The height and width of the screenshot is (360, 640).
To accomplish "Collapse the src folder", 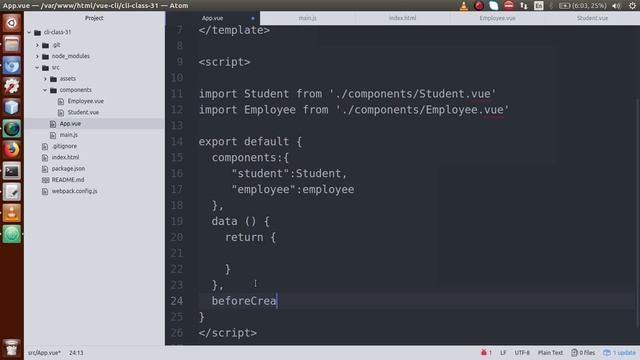I will click(38, 68).
